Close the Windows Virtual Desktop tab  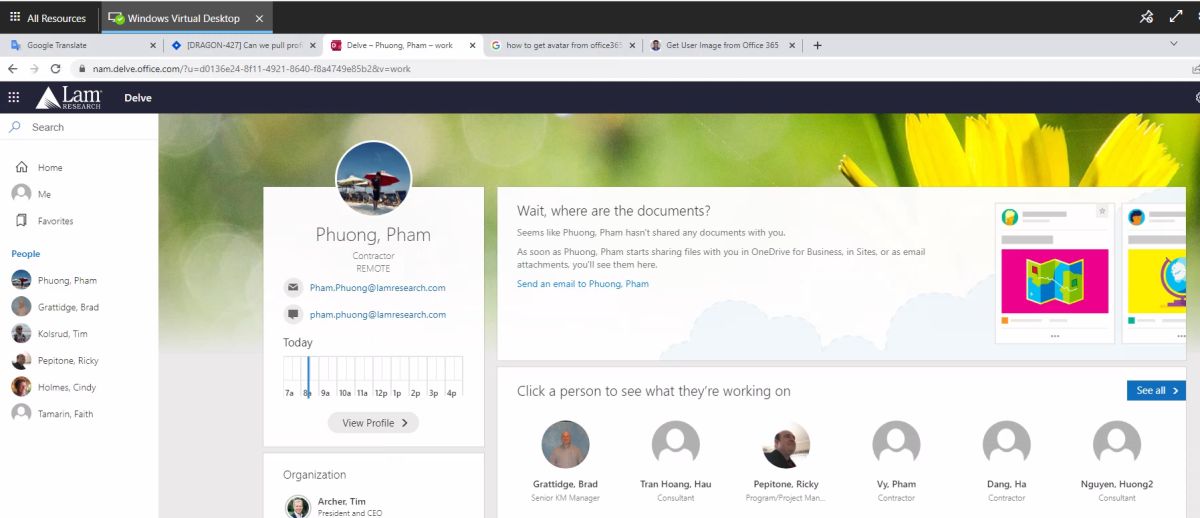(259, 18)
